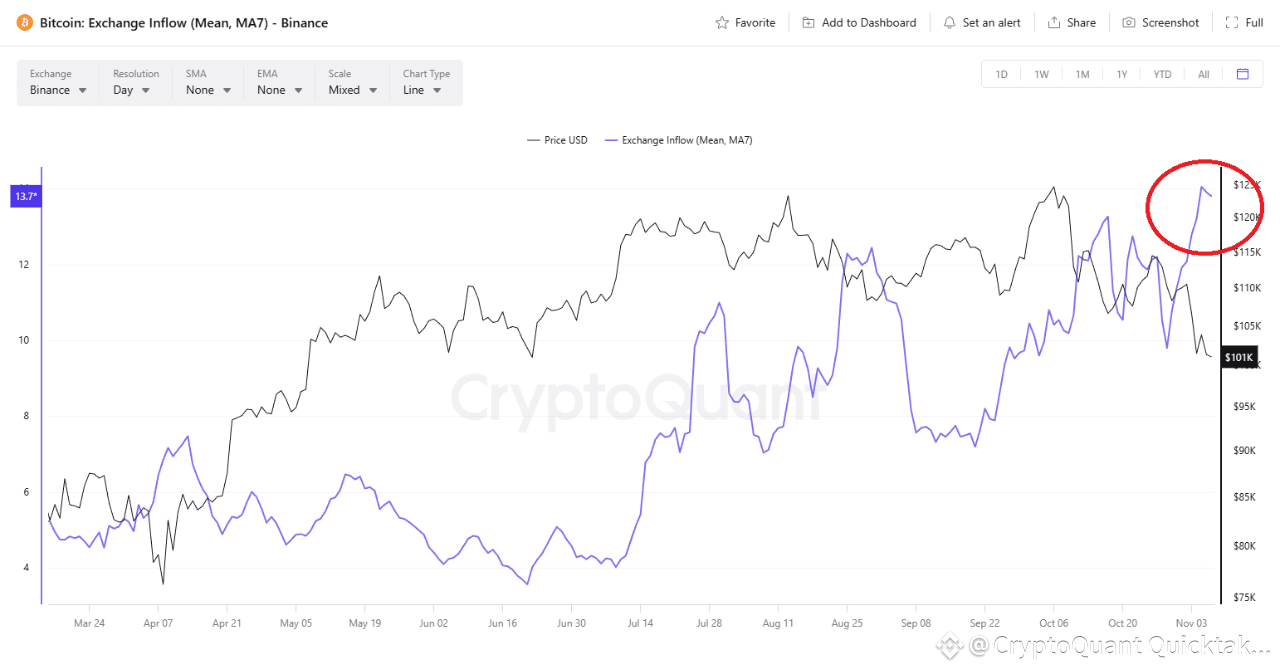Click the Screenshot camera icon

point(1129,23)
